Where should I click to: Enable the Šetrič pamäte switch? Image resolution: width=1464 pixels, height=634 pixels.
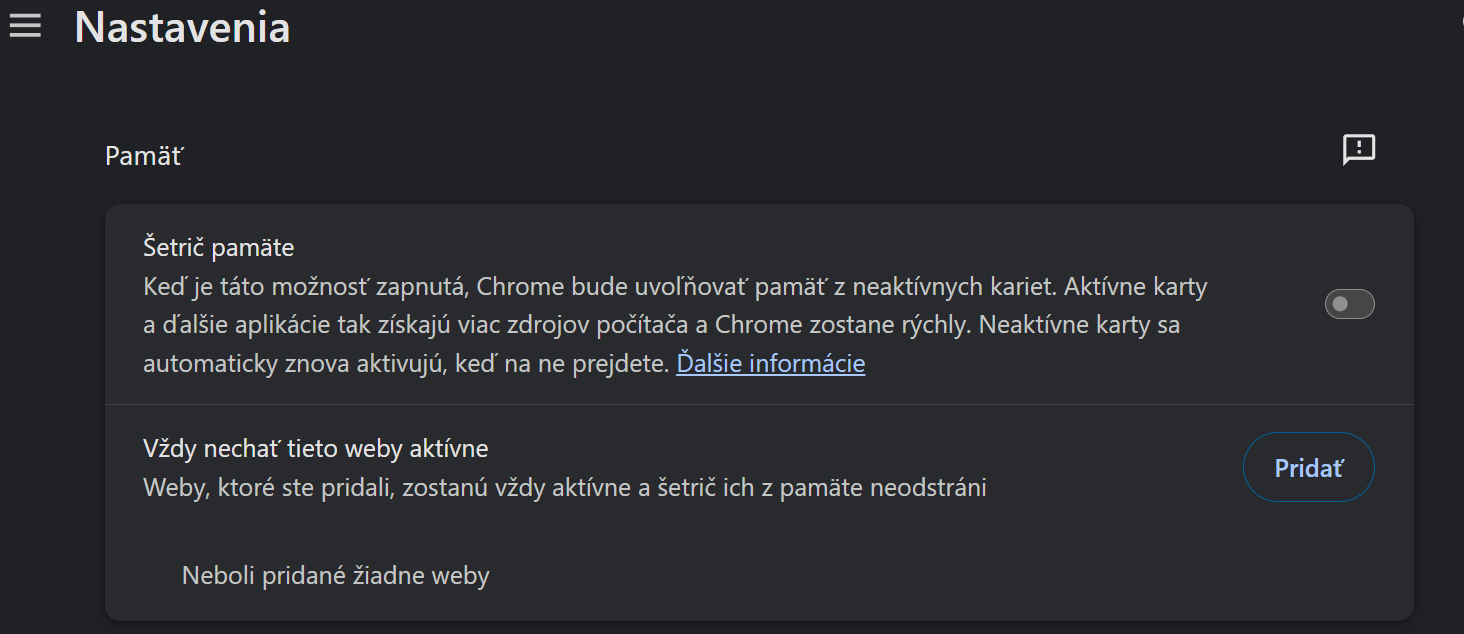1349,304
